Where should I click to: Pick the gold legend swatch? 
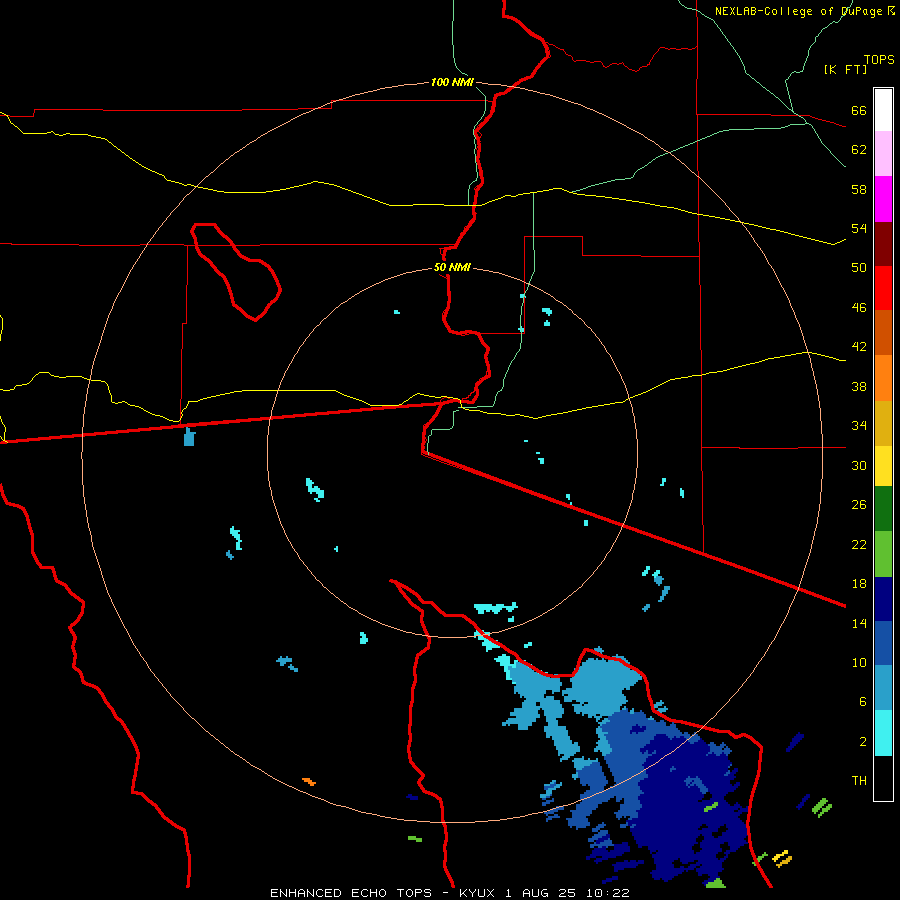pos(883,423)
